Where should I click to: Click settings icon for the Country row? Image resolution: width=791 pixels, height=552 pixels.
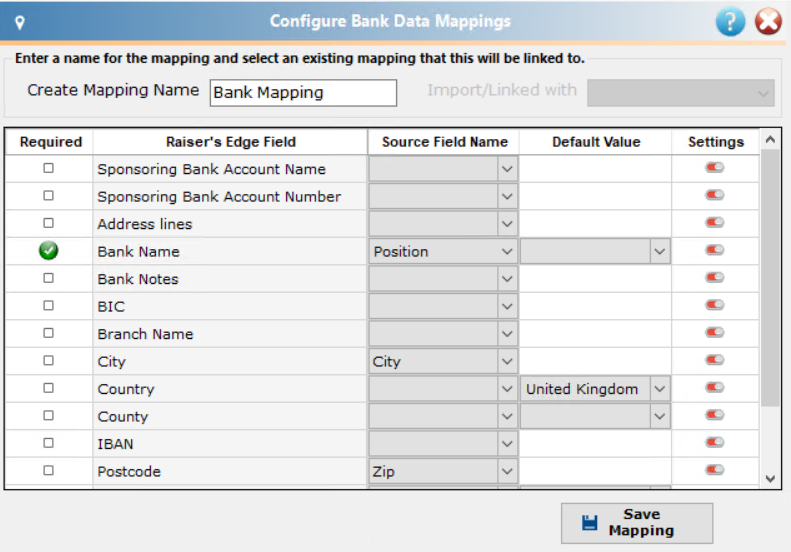click(x=715, y=388)
